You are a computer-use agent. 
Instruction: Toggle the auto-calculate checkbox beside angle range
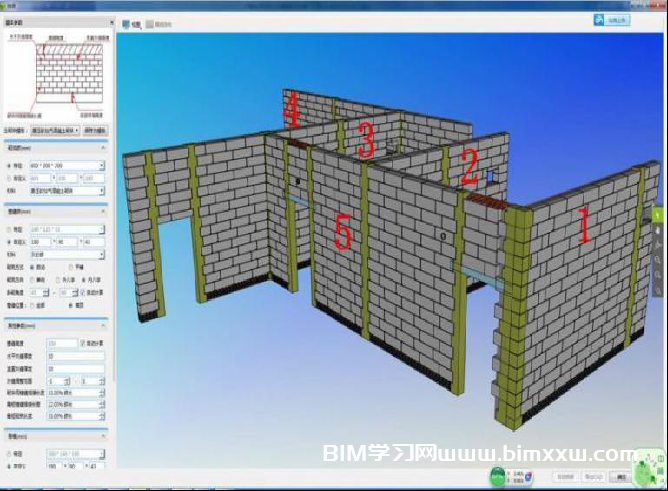pyautogui.click(x=84, y=292)
